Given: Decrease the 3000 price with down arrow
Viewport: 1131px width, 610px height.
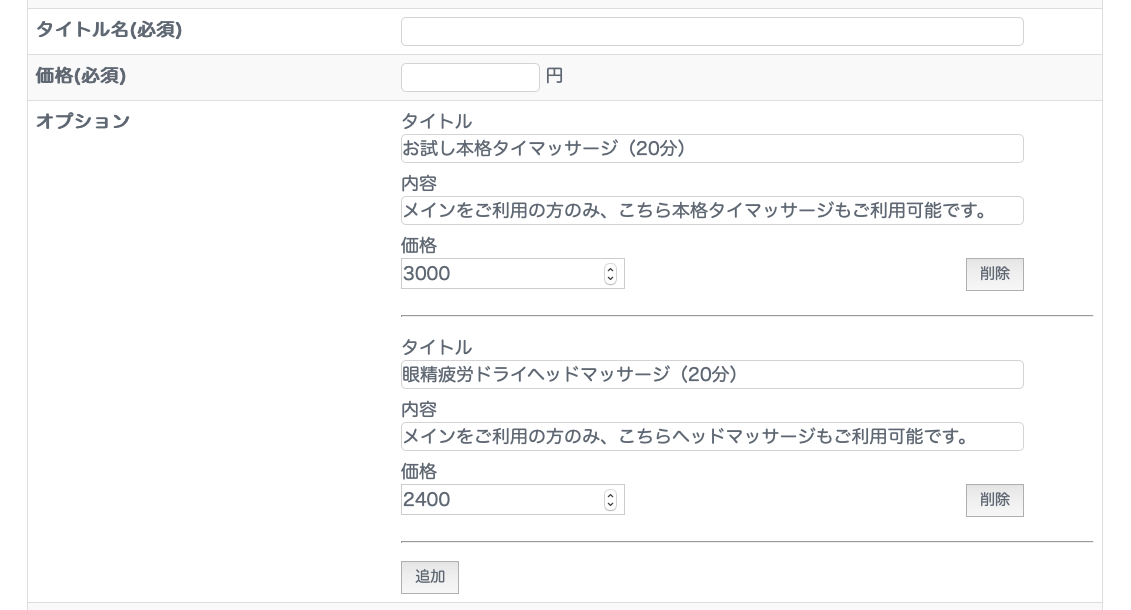Looking at the screenshot, I should (x=611, y=279).
